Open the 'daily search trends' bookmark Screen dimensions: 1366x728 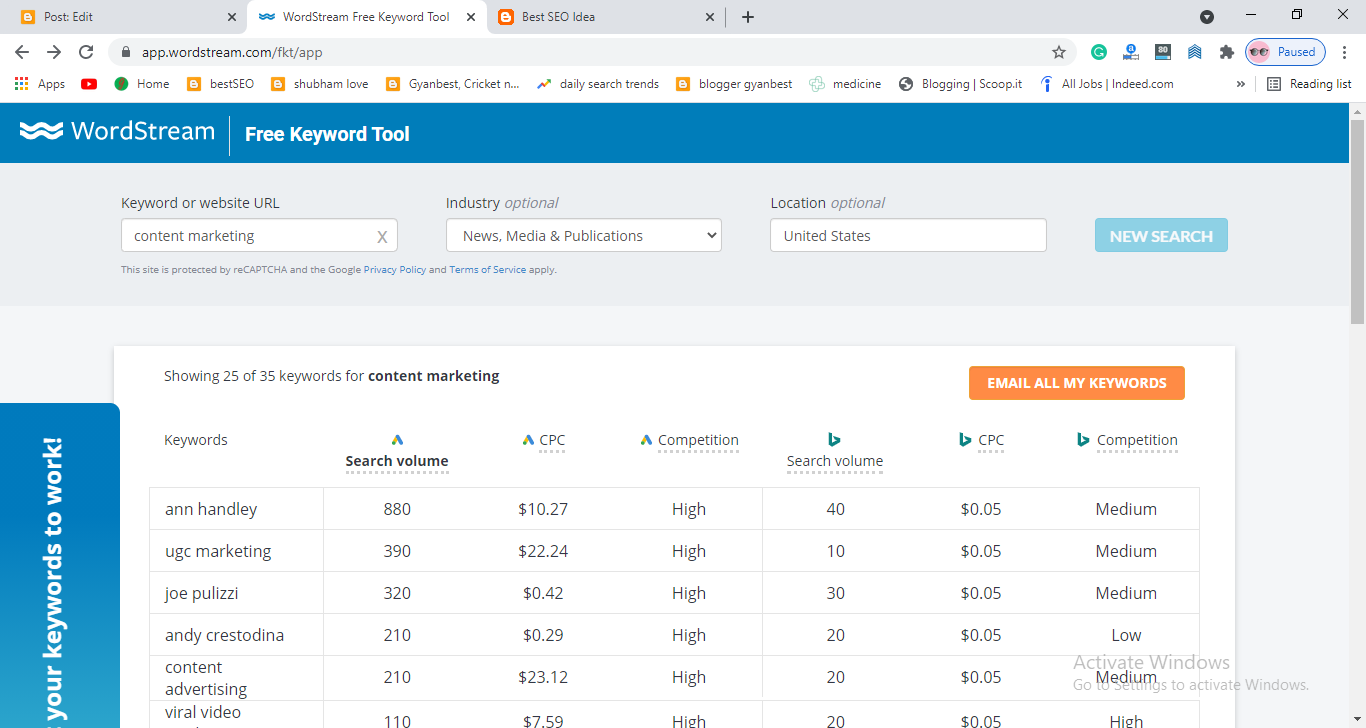coord(598,84)
